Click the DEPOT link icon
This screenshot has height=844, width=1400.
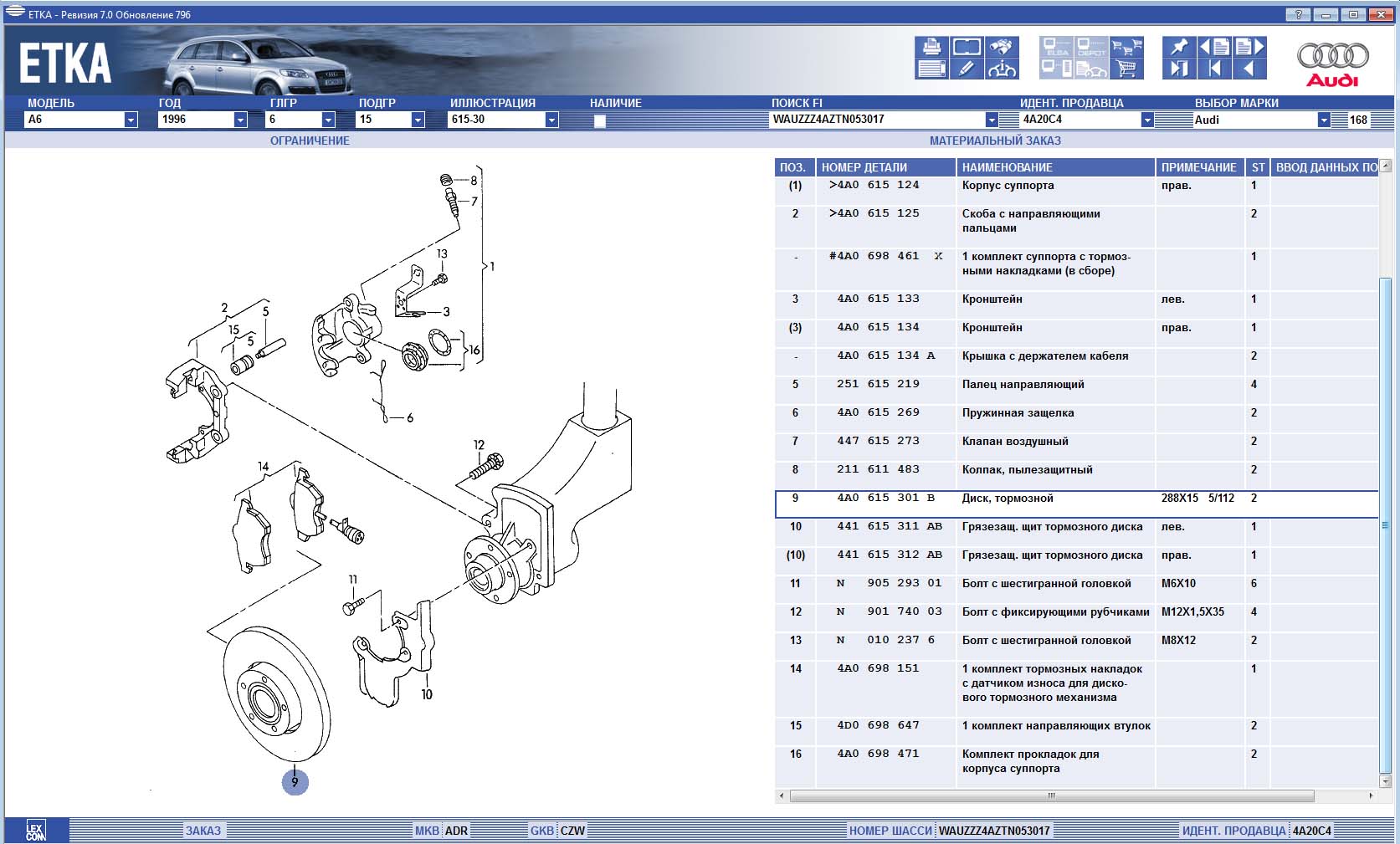coord(1091,47)
